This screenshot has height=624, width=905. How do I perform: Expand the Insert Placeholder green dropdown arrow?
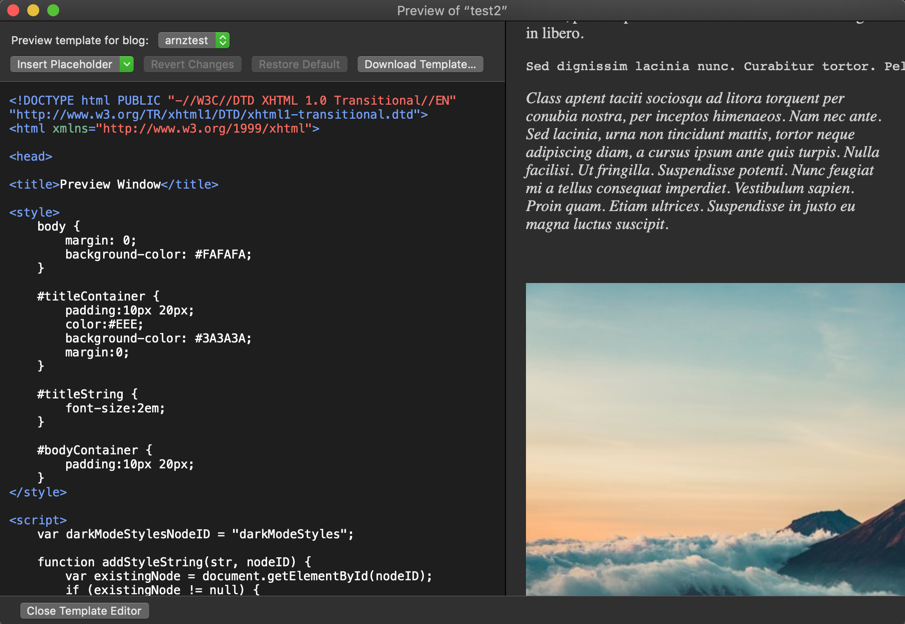point(126,64)
